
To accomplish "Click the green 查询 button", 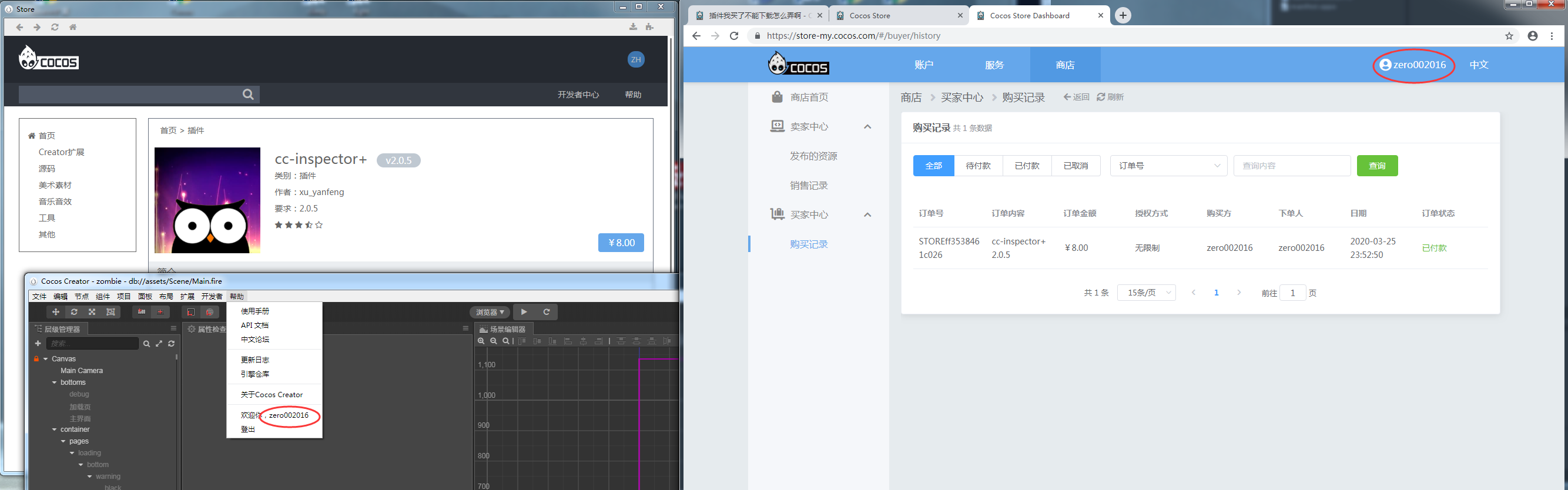I will click(x=1377, y=166).
